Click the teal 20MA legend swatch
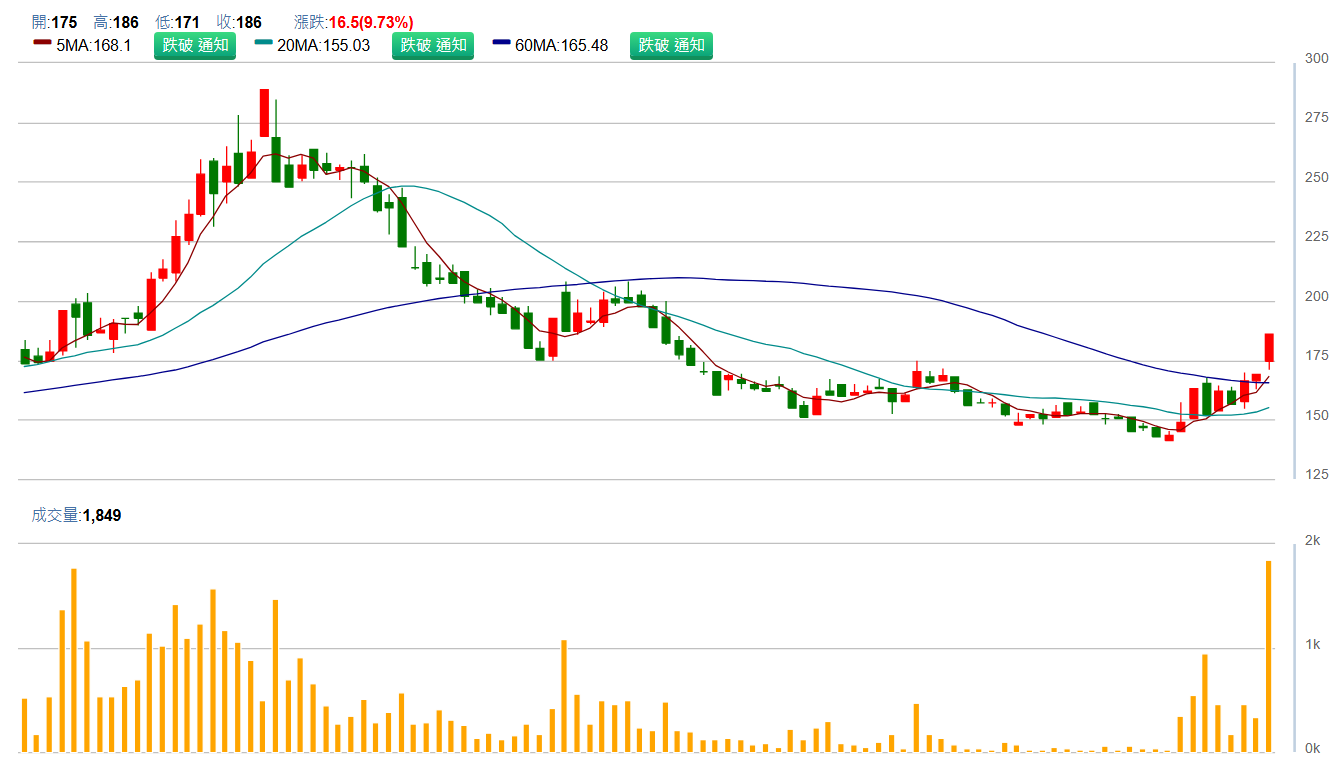The height and width of the screenshot is (761, 1339). tap(264, 43)
